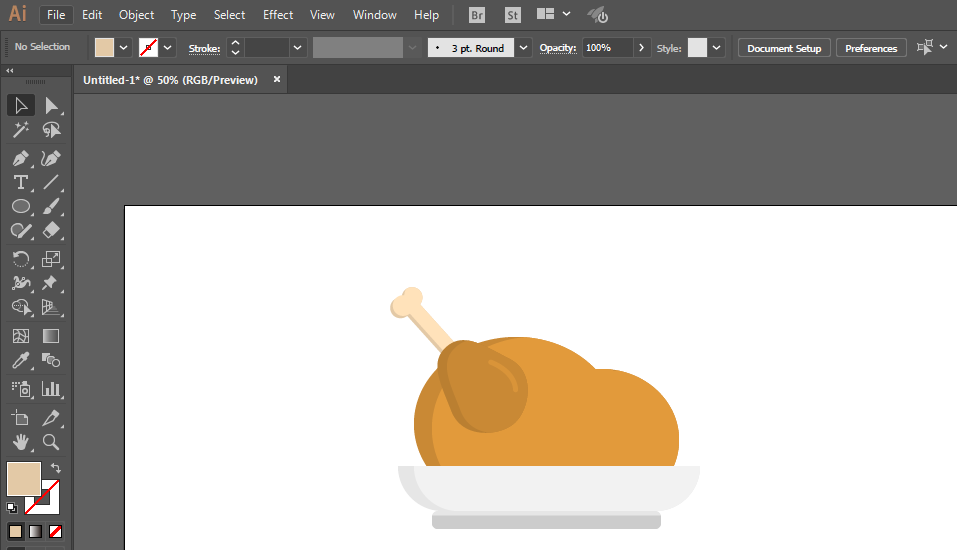This screenshot has width=957, height=550.
Task: Click the Preferences button
Action: 871,48
